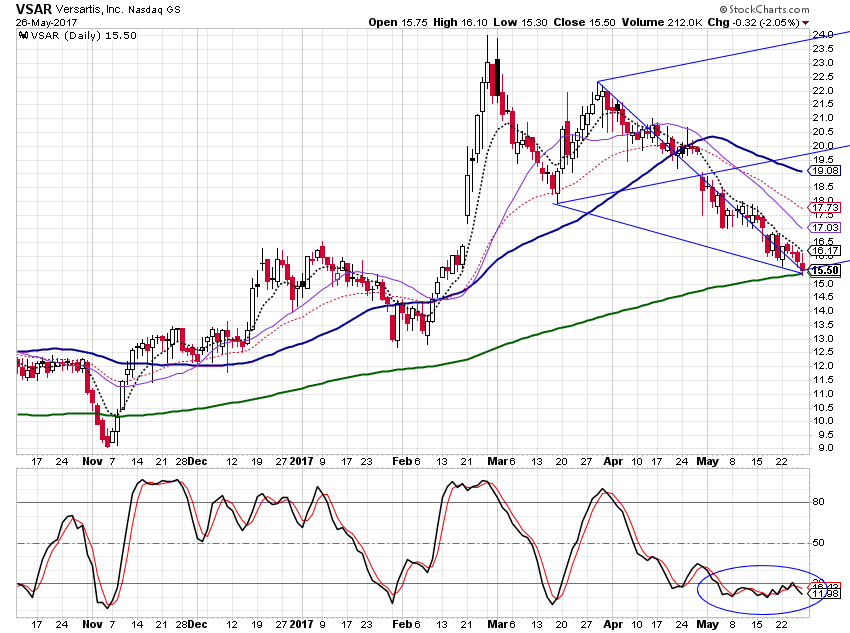Click the Open 15.75 value
This screenshot has height=633, width=850.
[x=398, y=22]
